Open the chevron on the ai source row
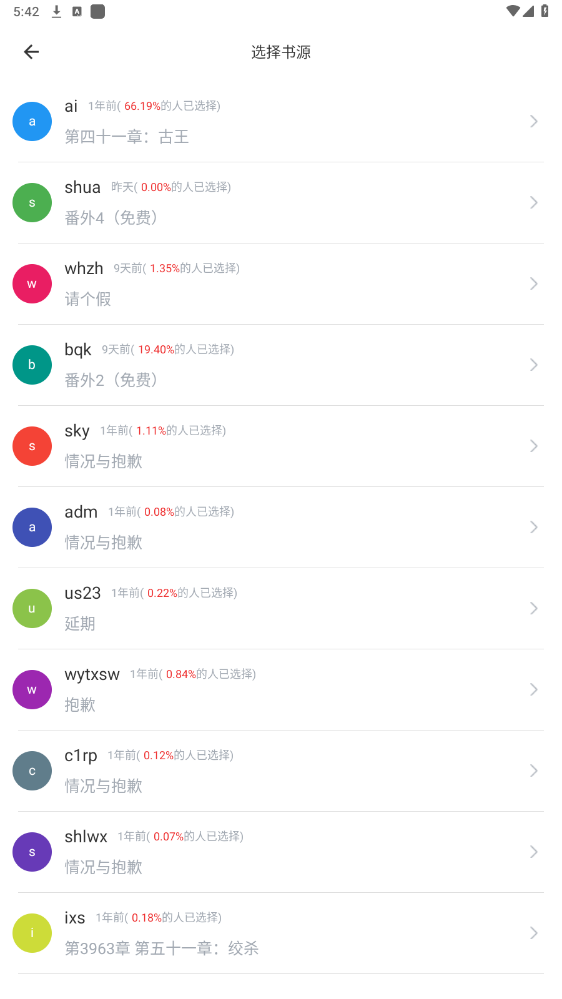Screen dimensions: 562x999 tap(534, 121)
